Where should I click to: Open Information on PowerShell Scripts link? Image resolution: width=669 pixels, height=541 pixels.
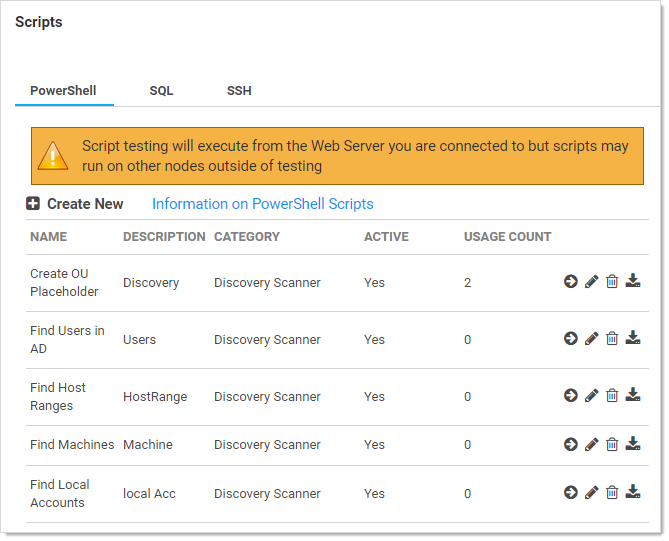(x=262, y=204)
